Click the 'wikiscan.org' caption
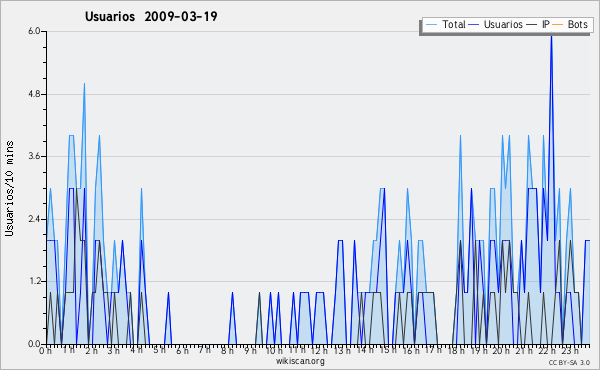Image resolution: width=600 pixels, height=370 pixels. pyautogui.click(x=300, y=361)
